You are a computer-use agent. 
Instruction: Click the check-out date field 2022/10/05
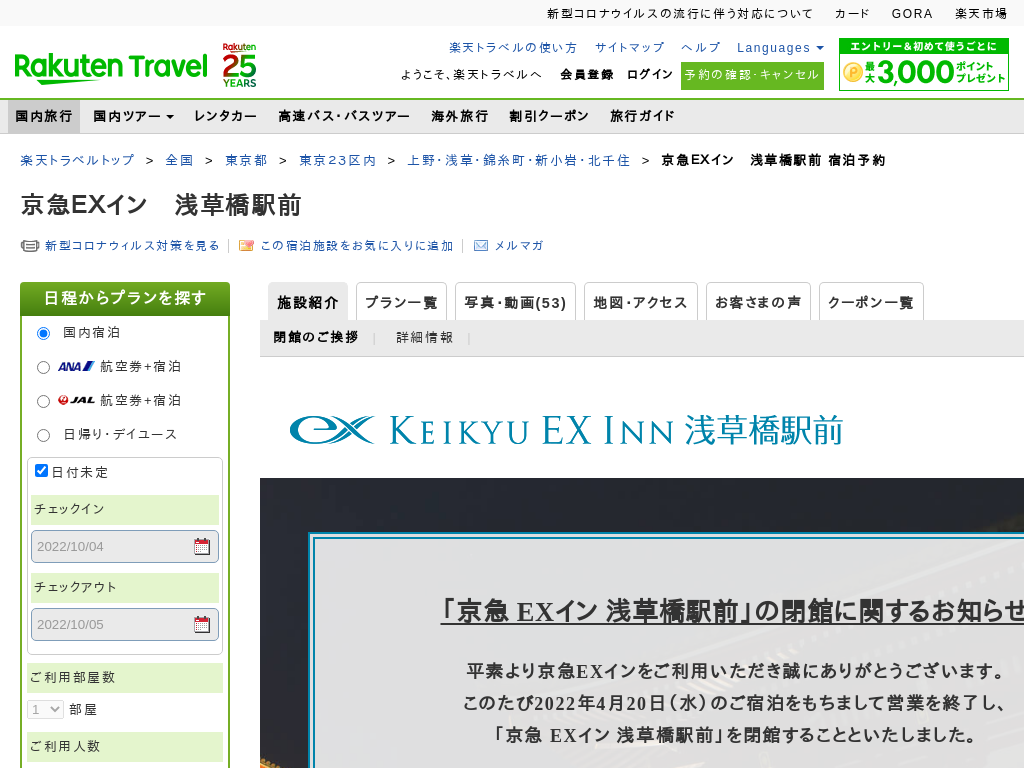(125, 624)
